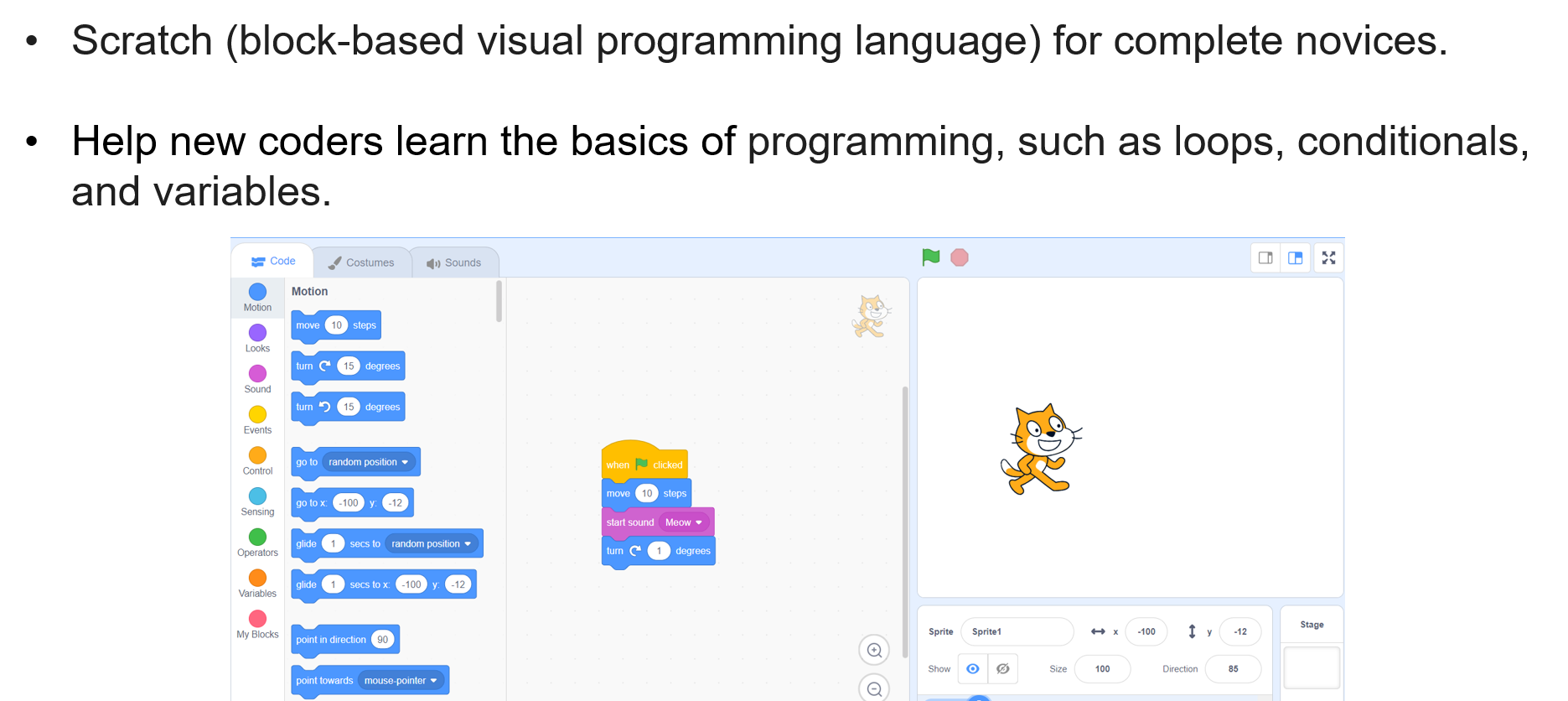Click the green flag to run the project

[930, 257]
